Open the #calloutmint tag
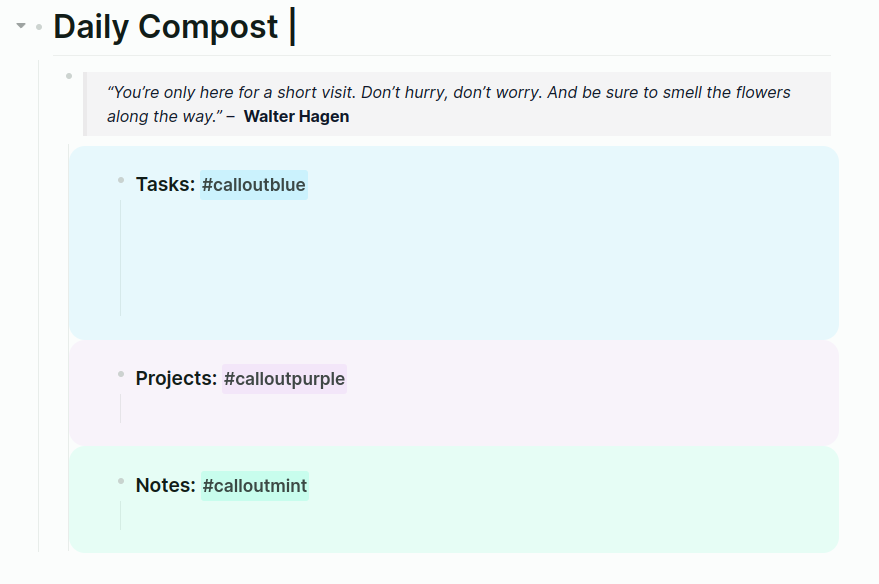Viewport: 879px width, 584px height. tap(255, 486)
